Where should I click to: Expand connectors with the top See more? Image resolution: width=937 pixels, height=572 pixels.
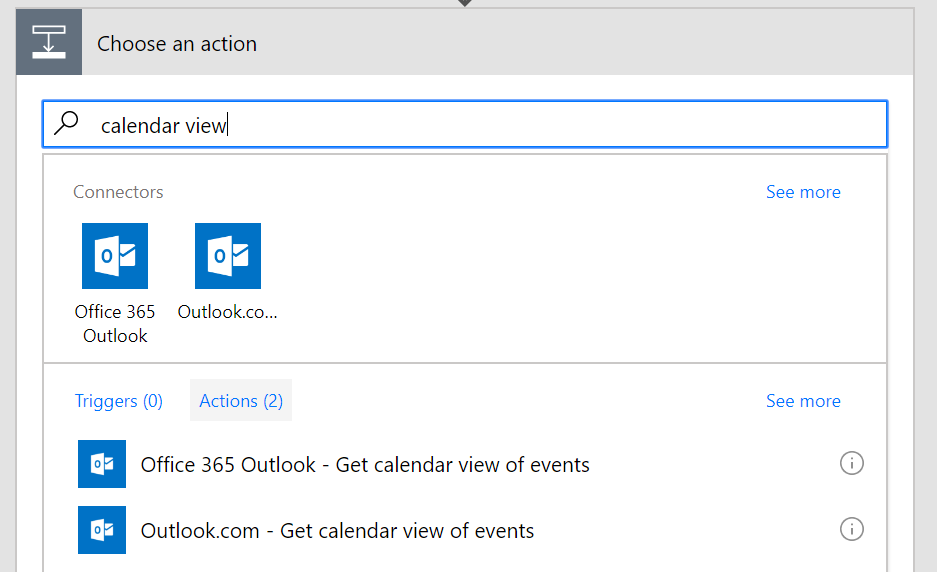[803, 192]
